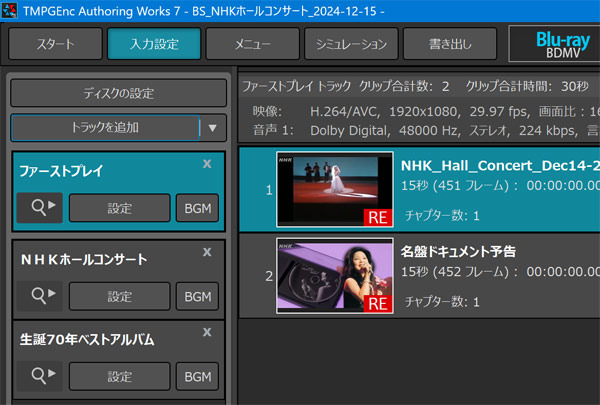Click the RE badge on clip 2 thumbnail
Screen dimensions: 600x405
378,304
